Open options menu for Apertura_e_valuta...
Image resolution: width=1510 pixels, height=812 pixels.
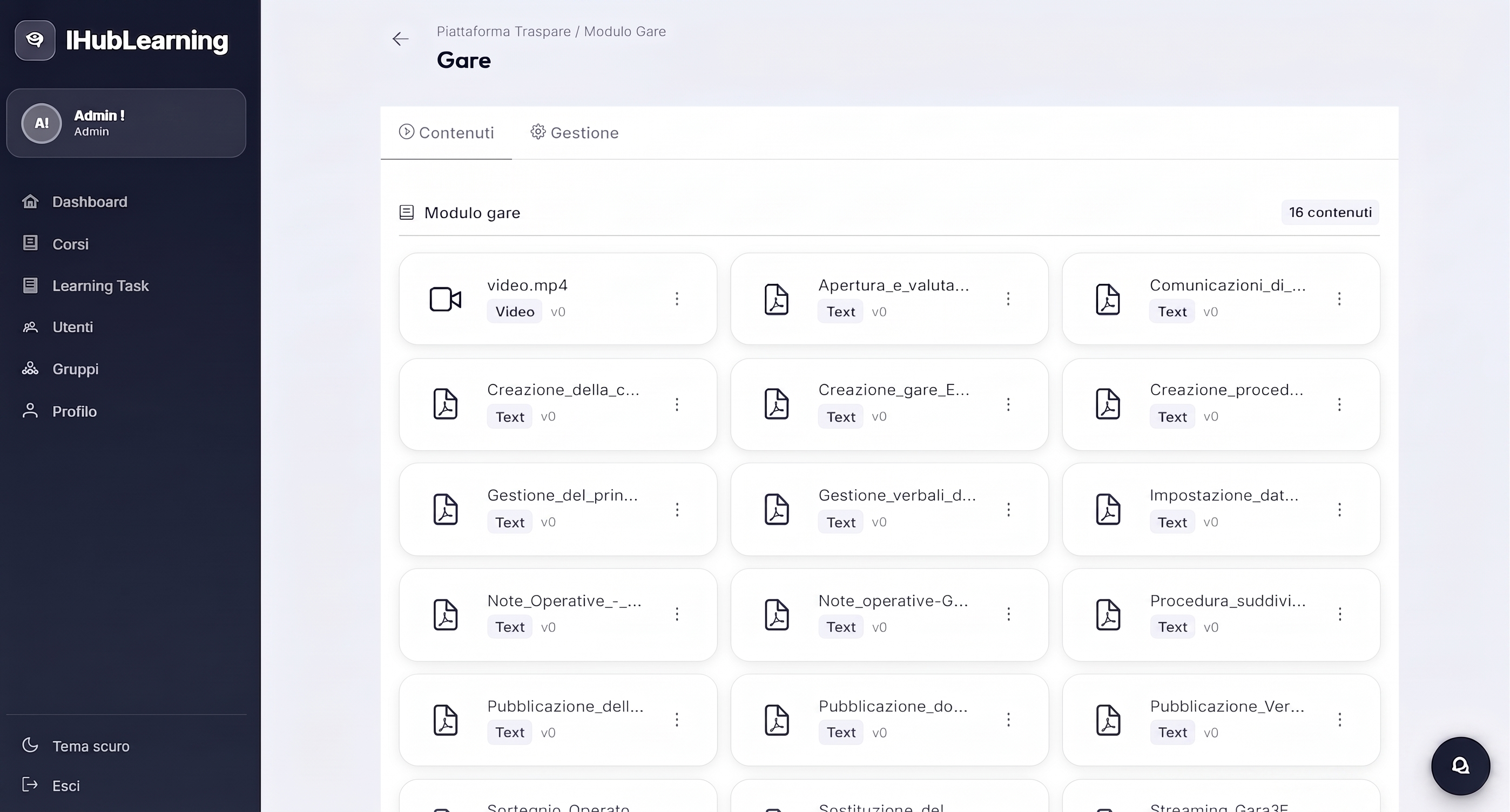click(1008, 299)
